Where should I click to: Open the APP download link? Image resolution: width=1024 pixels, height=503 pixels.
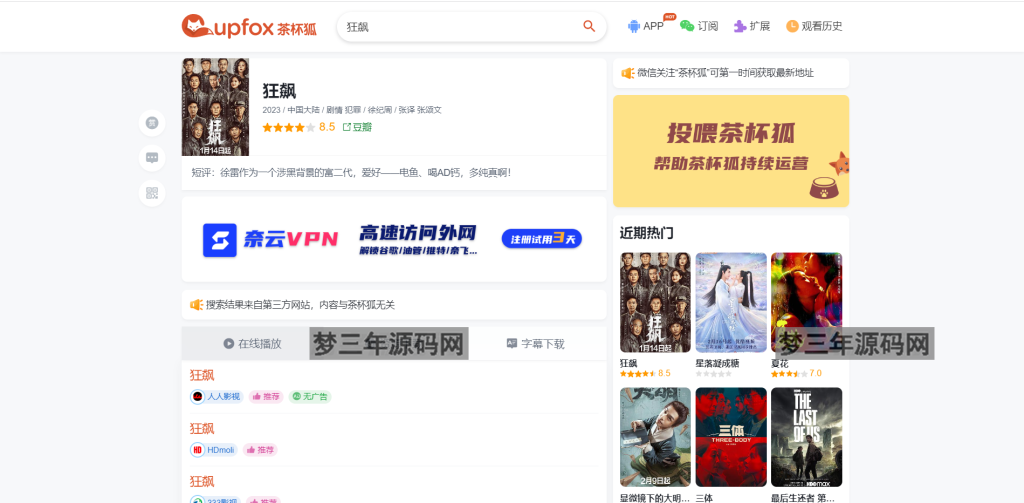click(645, 26)
